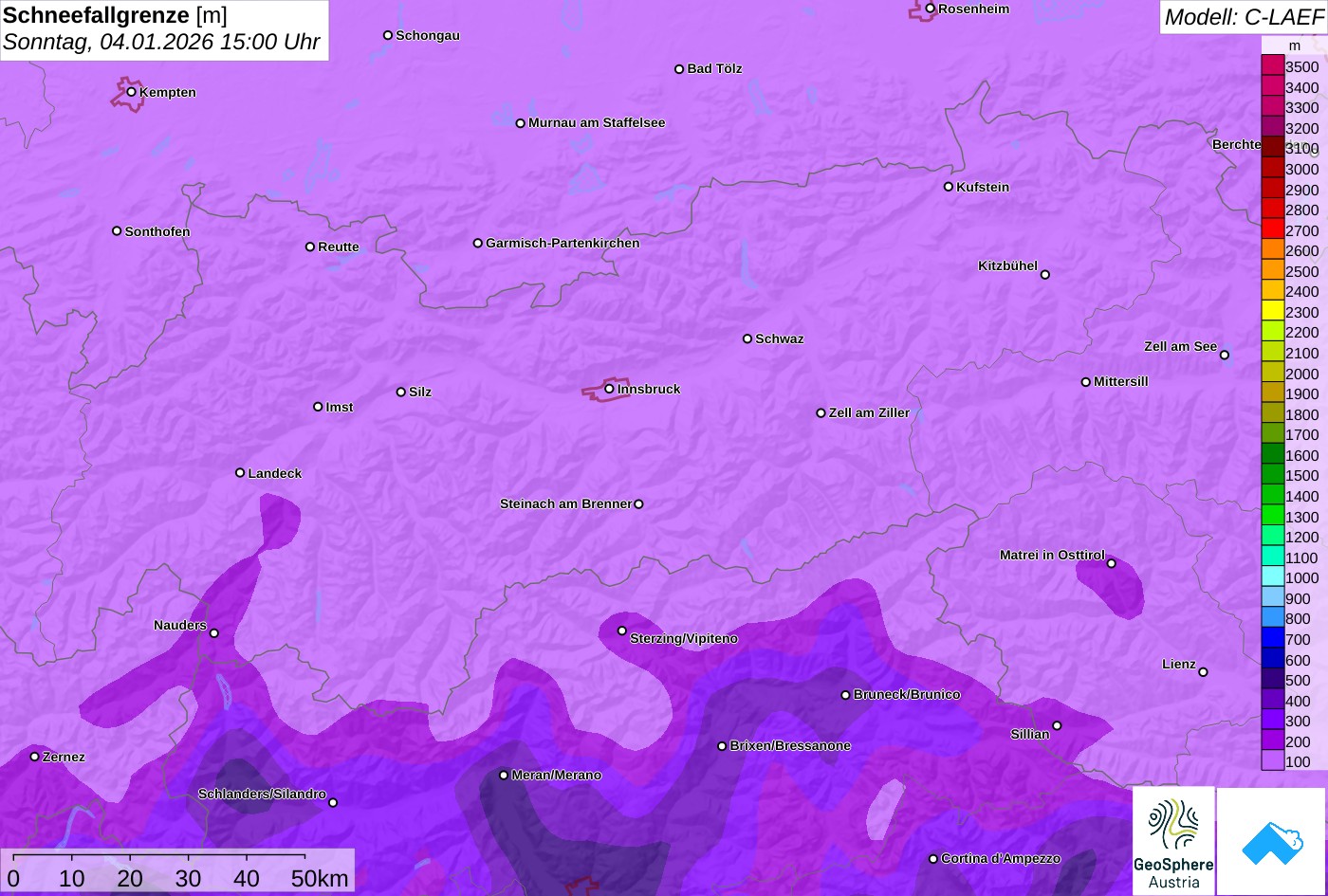Click the GeoSphere Austria logo
Image resolution: width=1328 pixels, height=896 pixels.
click(x=1173, y=841)
